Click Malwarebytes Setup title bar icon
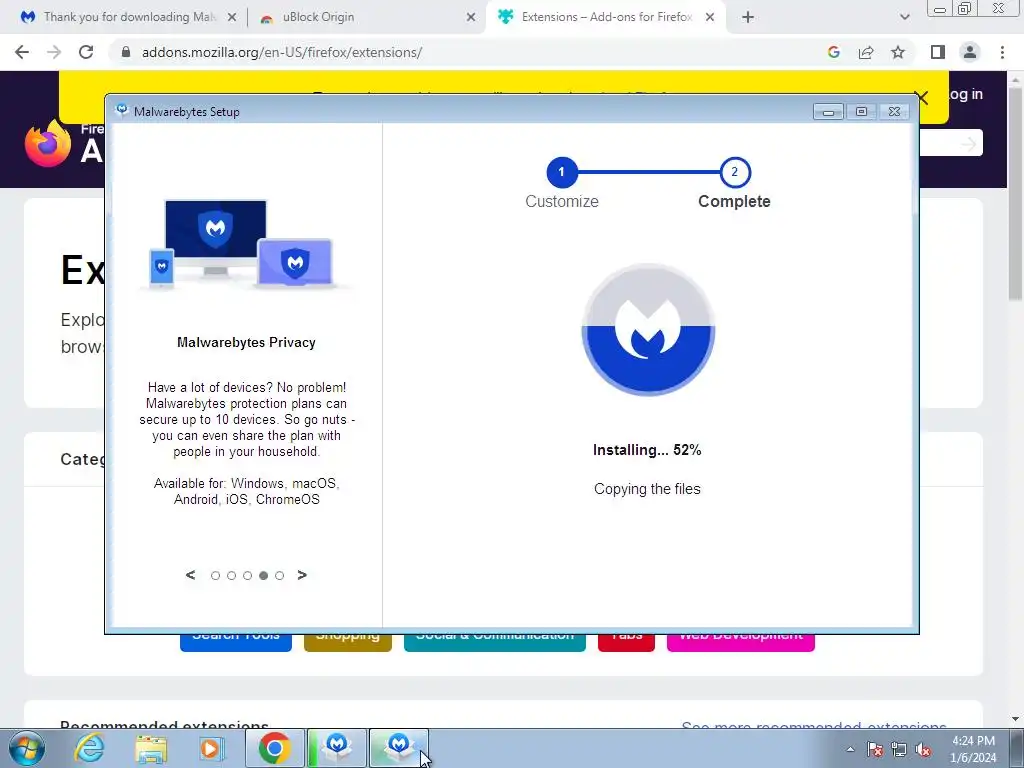The width and height of the screenshot is (1024, 768). point(121,110)
